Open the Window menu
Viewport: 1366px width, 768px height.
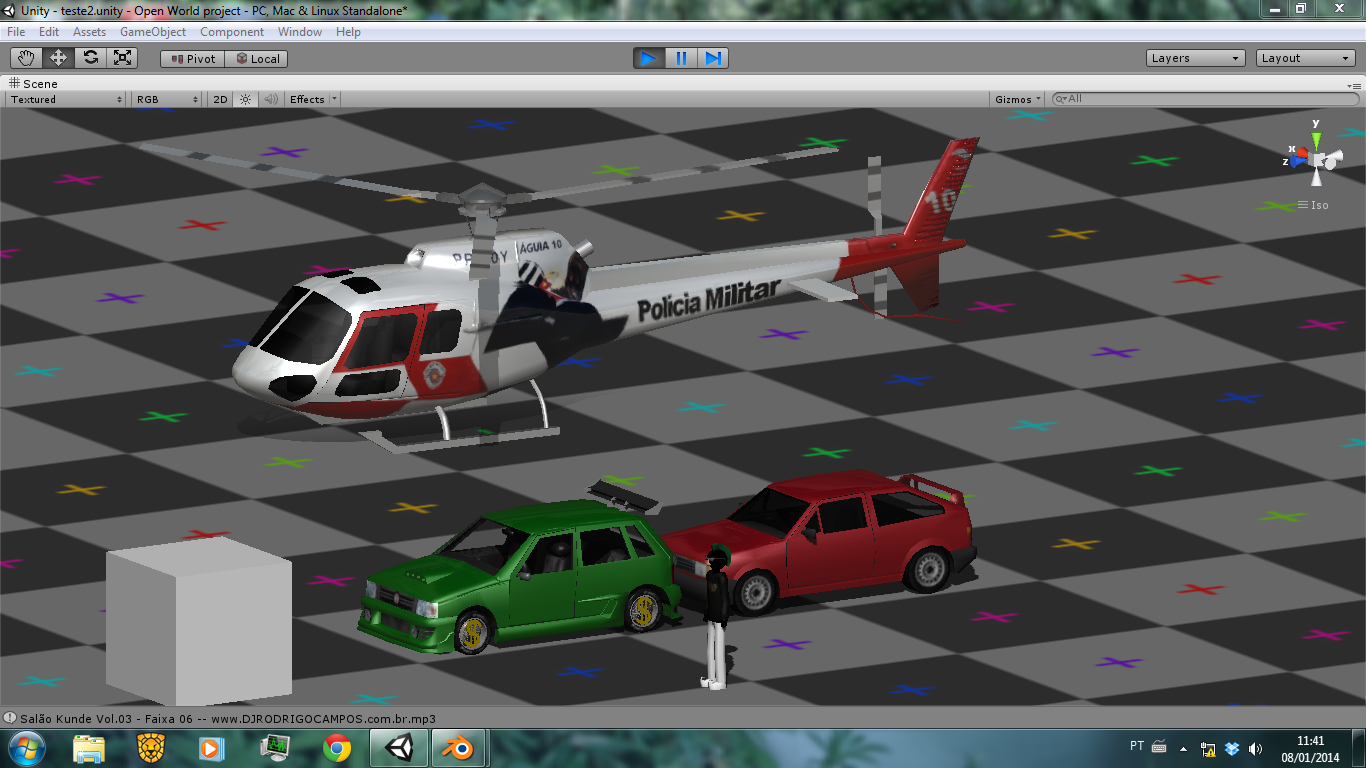pyautogui.click(x=300, y=32)
